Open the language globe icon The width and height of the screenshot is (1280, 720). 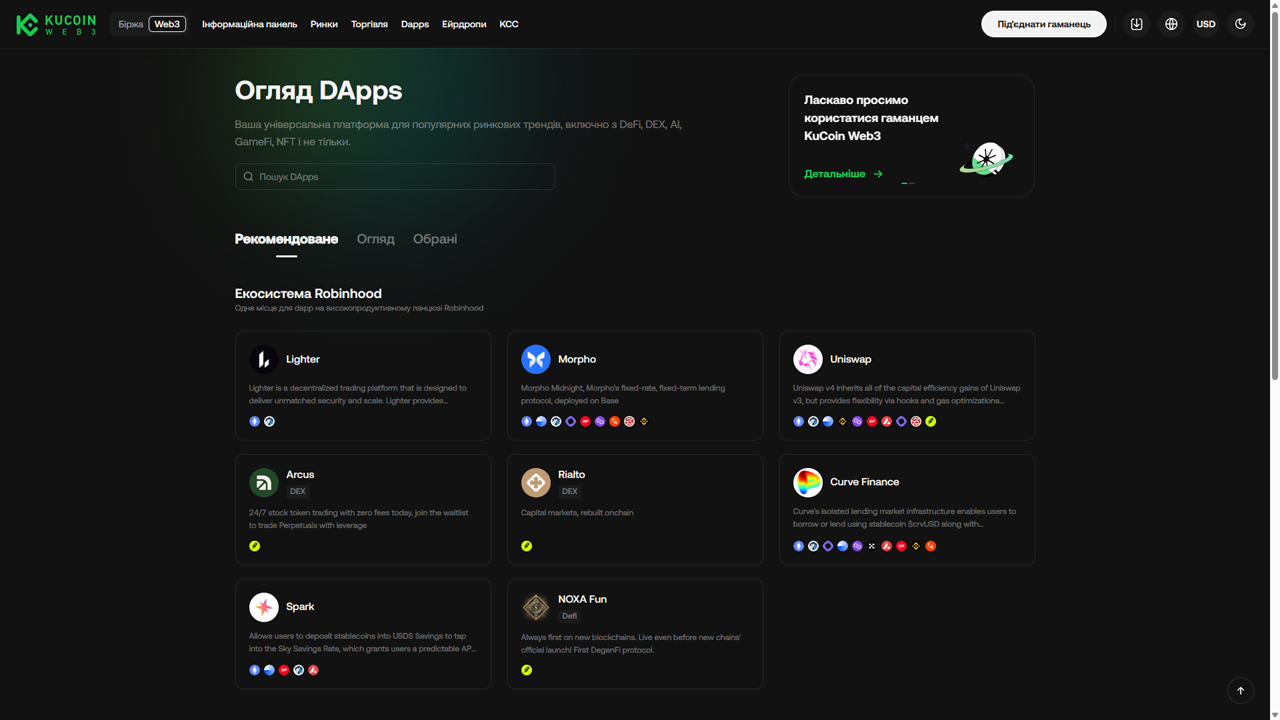1171,24
